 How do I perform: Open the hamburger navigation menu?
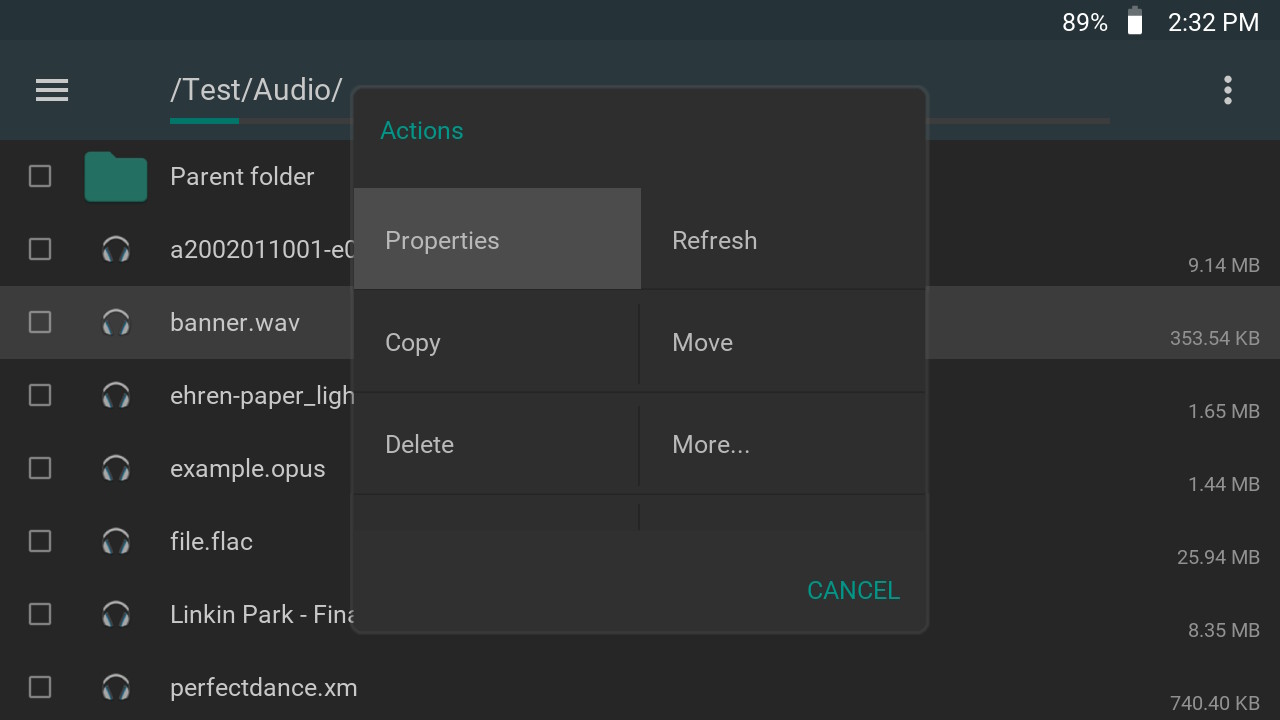(x=52, y=90)
